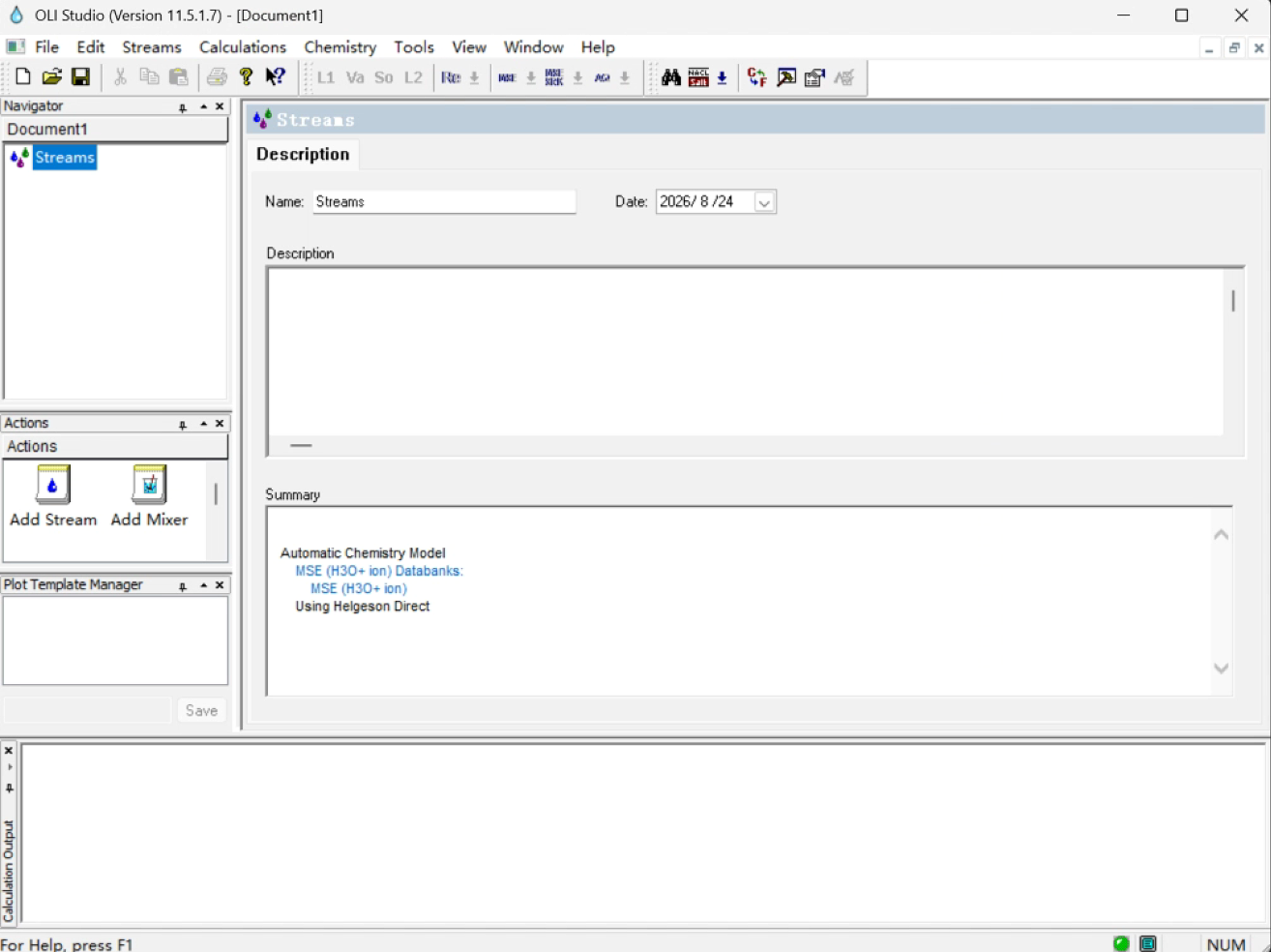The height and width of the screenshot is (952, 1271).
Task: Click the document icon left of File menu
Action: 15,46
